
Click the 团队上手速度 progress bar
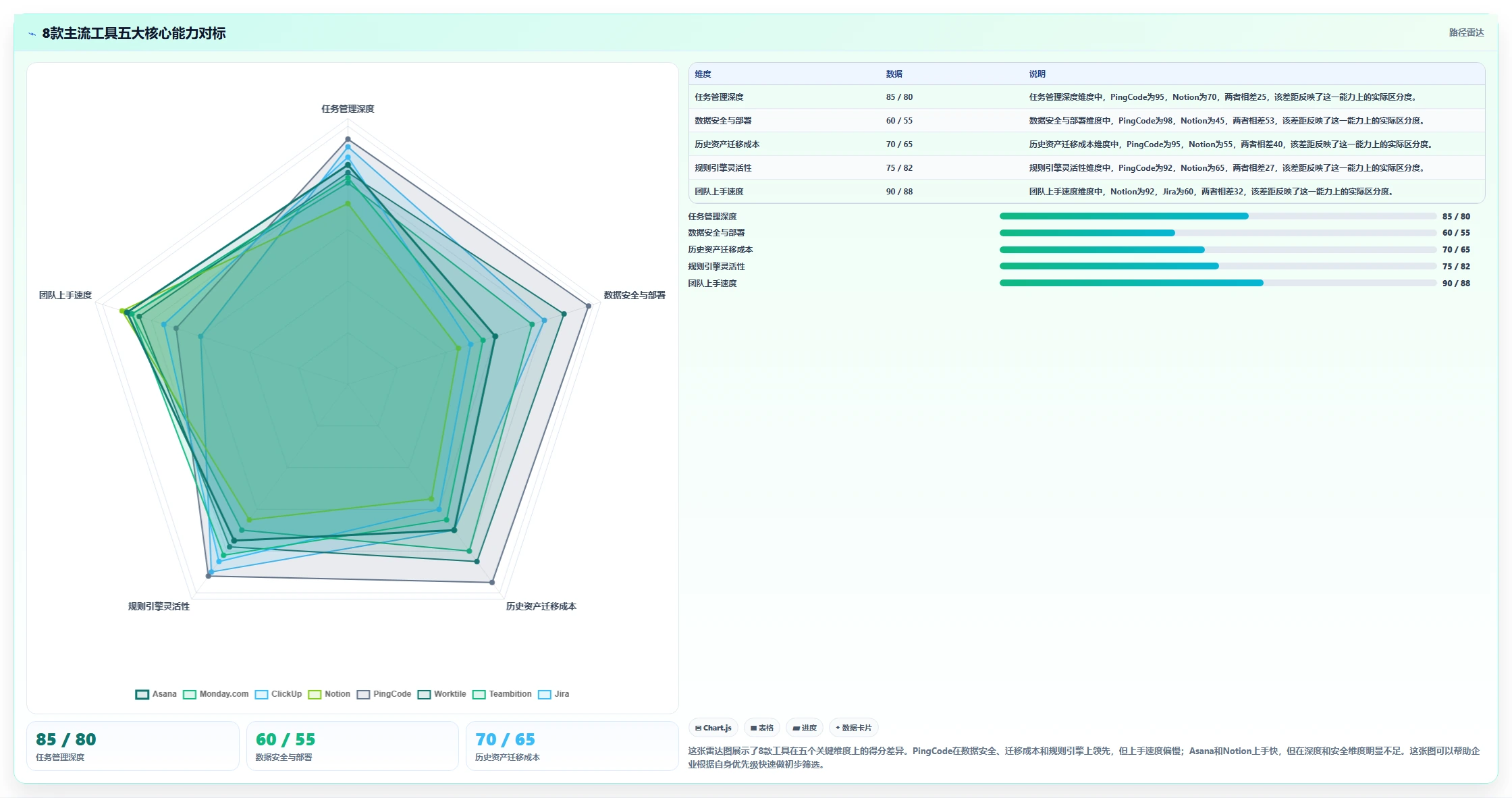pyautogui.click(x=1218, y=283)
